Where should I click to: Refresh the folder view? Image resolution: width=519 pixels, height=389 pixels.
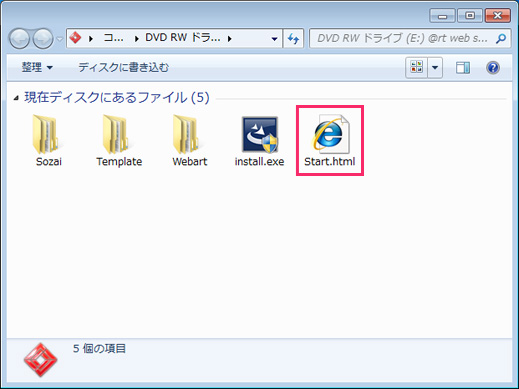point(293,39)
